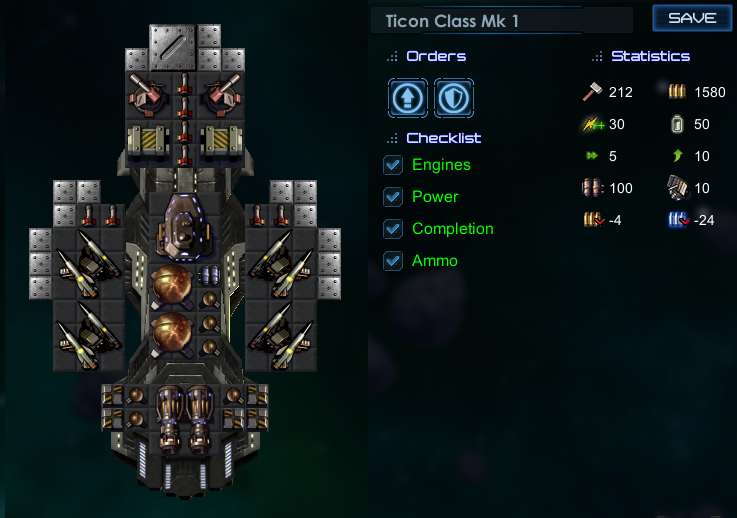Toggle the Power checklist checkbox
Screen dimensions: 737x518
393,197
